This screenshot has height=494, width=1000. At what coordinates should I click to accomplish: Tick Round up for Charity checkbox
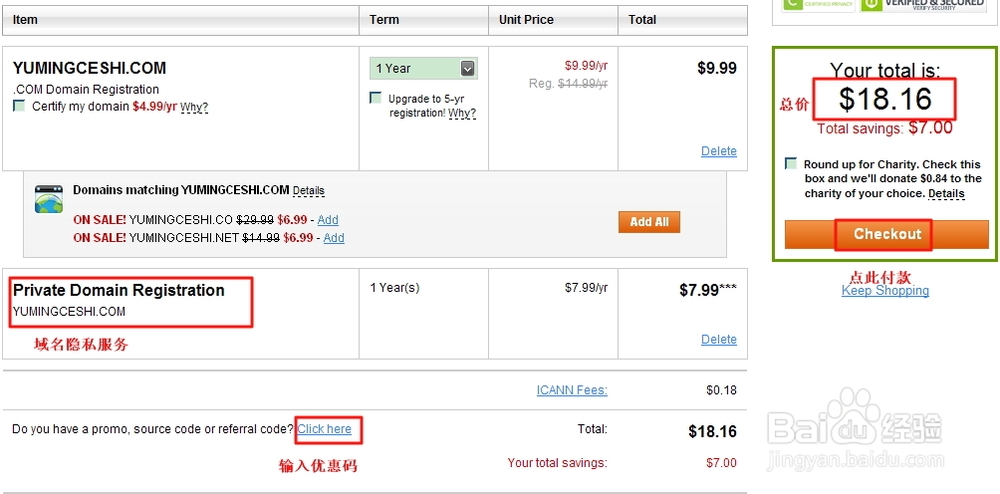pyautogui.click(x=791, y=163)
